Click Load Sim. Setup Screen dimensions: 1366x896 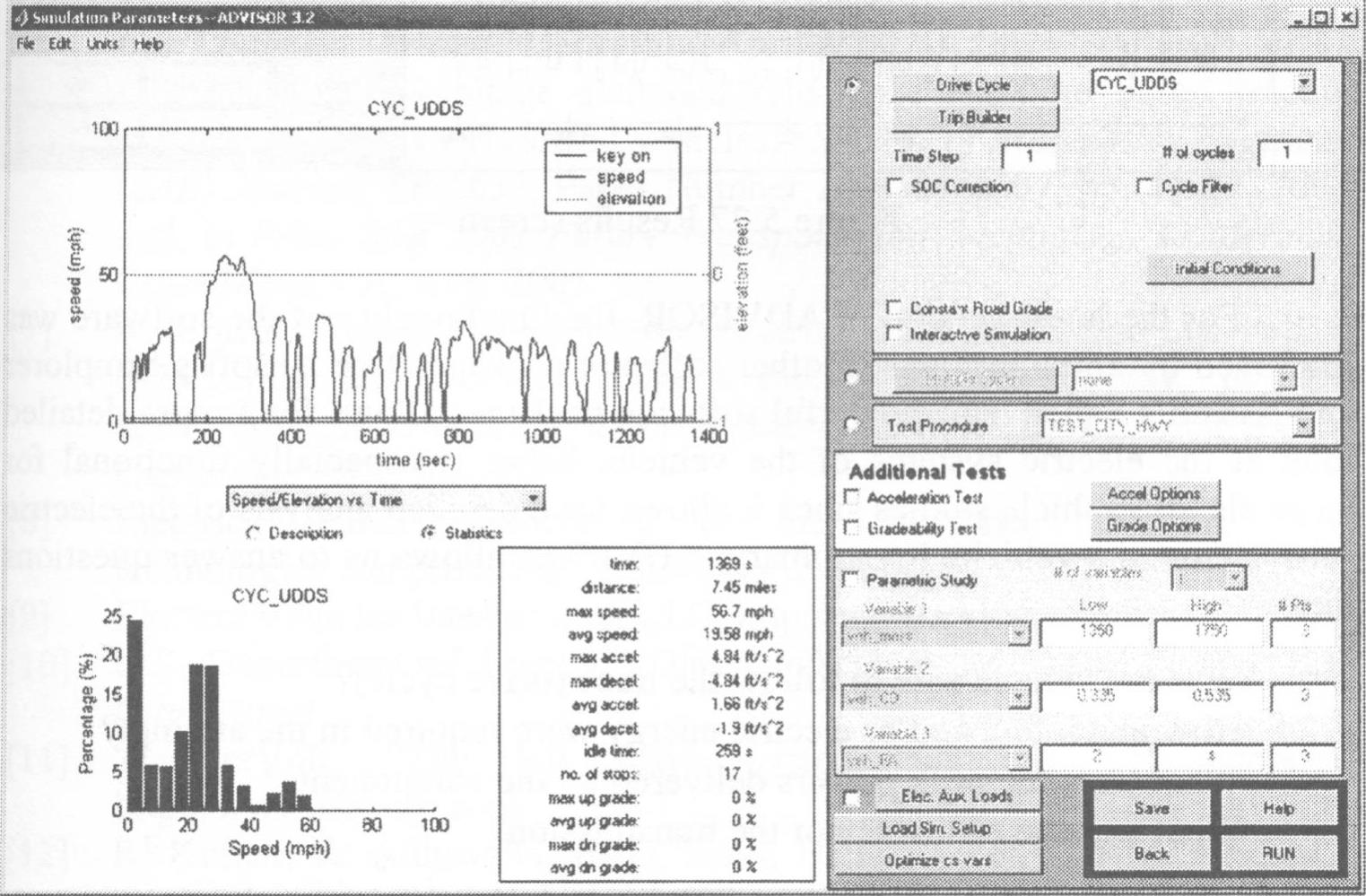pos(937,829)
